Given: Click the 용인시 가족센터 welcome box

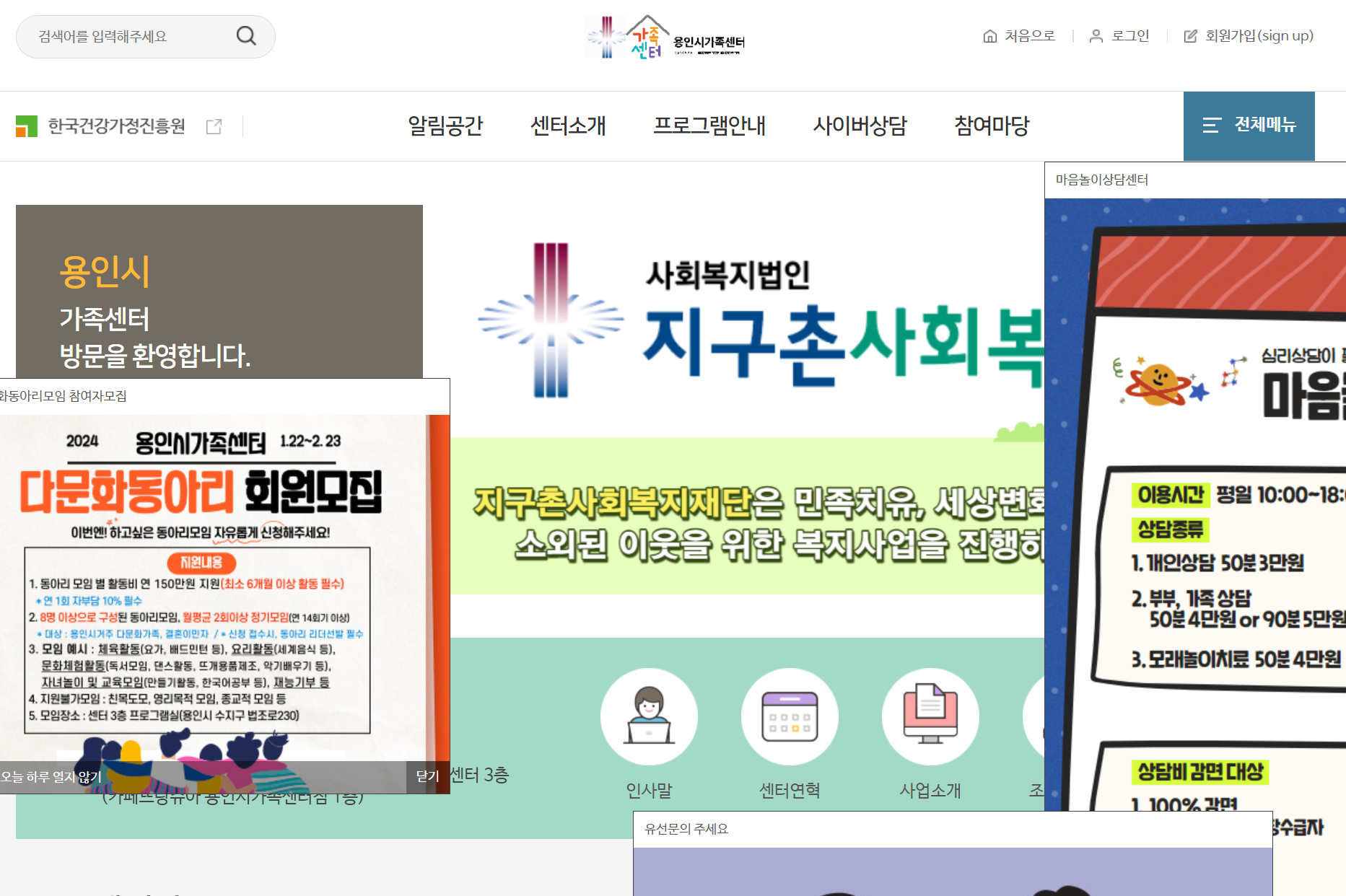Looking at the screenshot, I should [219, 291].
